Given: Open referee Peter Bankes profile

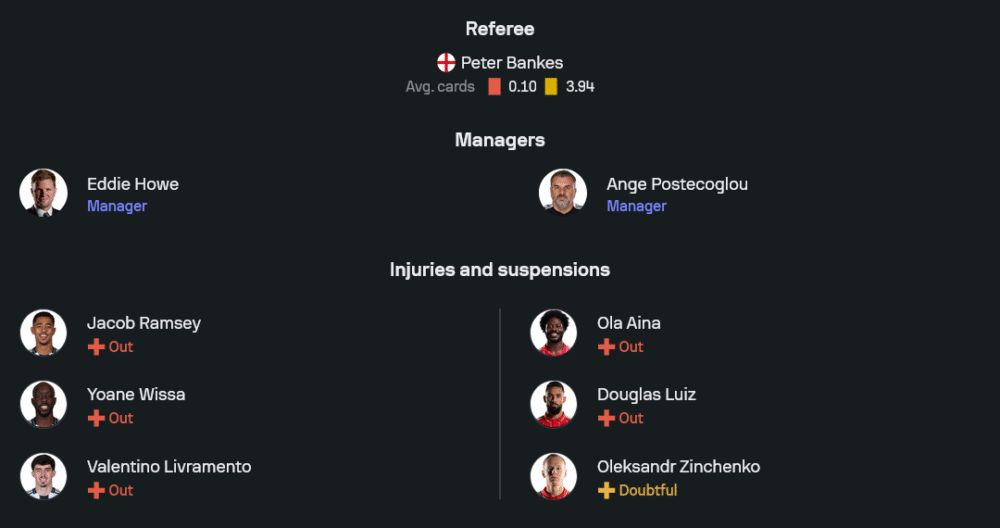Looking at the screenshot, I should coord(511,62).
